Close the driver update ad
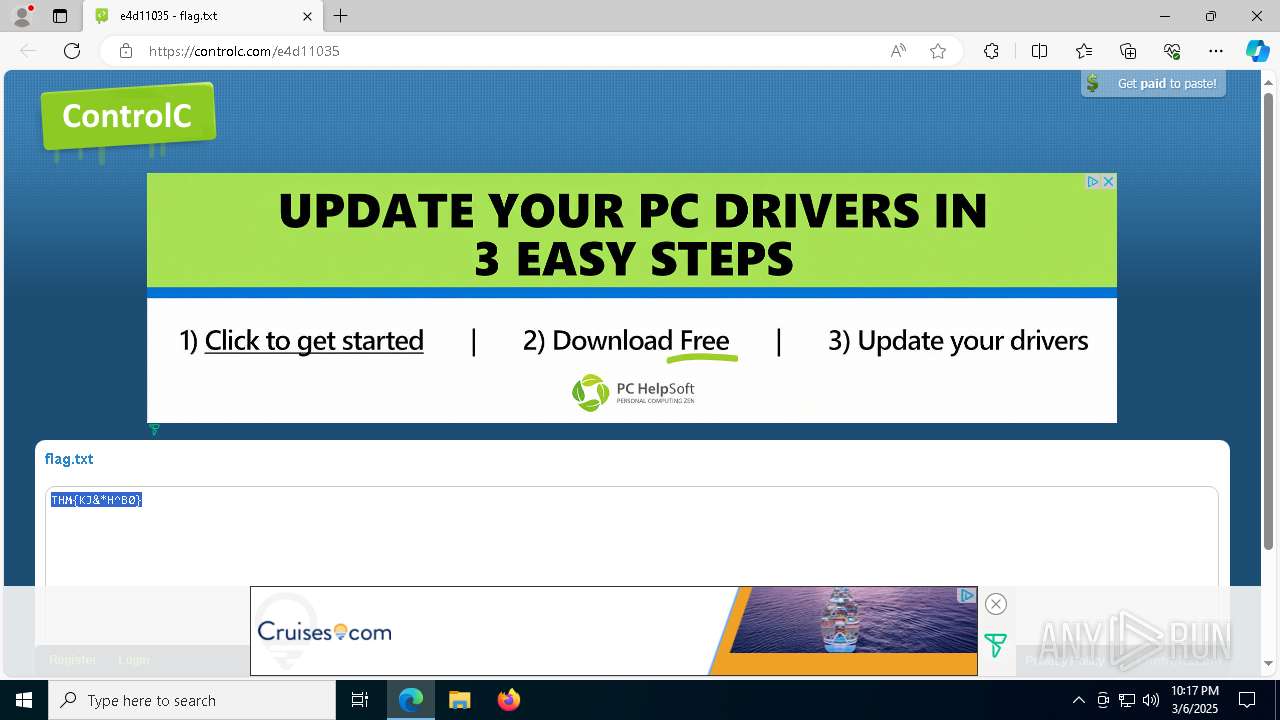Image resolution: width=1280 pixels, height=720 pixels. tap(1108, 181)
